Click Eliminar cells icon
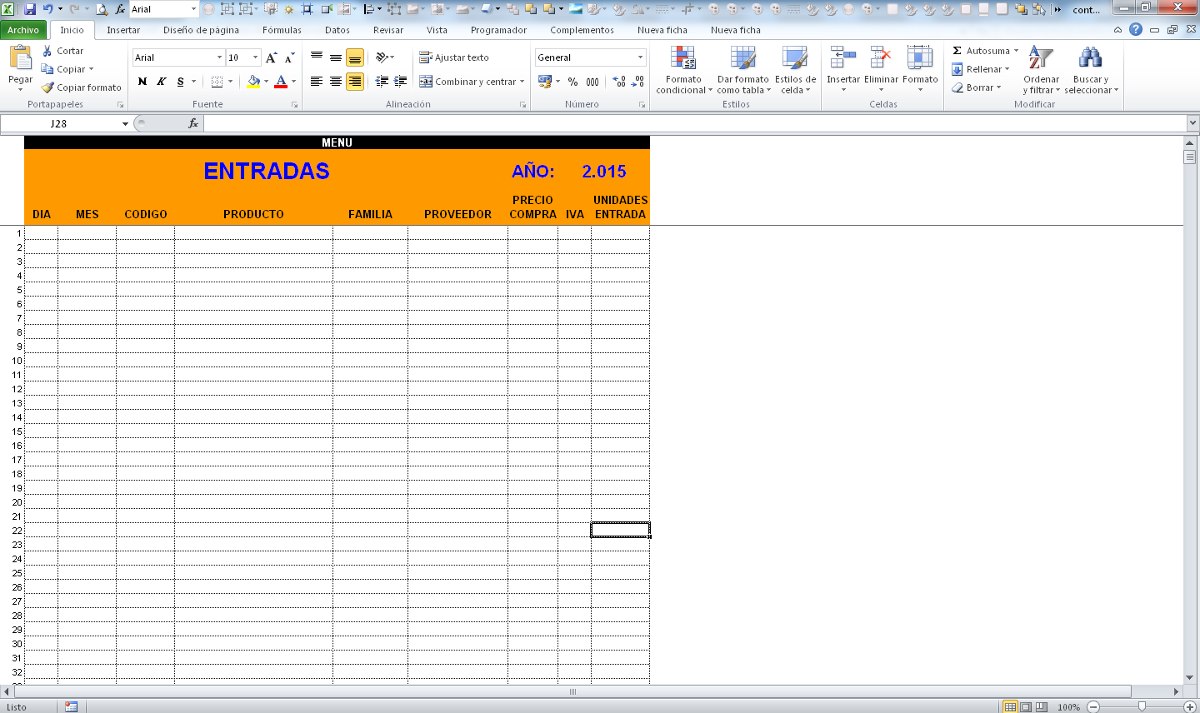The width and height of the screenshot is (1200, 713). [x=881, y=57]
